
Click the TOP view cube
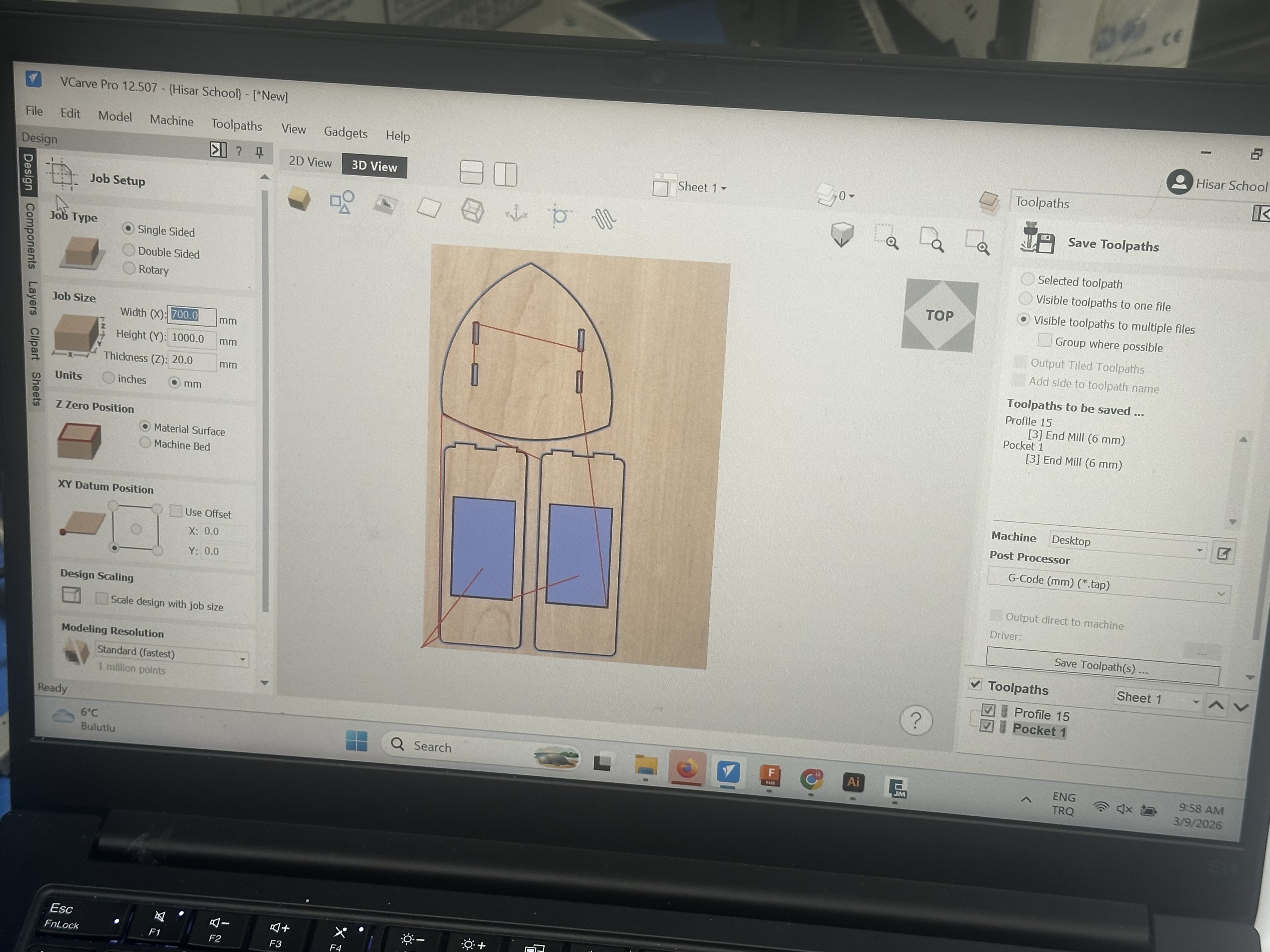click(x=939, y=315)
